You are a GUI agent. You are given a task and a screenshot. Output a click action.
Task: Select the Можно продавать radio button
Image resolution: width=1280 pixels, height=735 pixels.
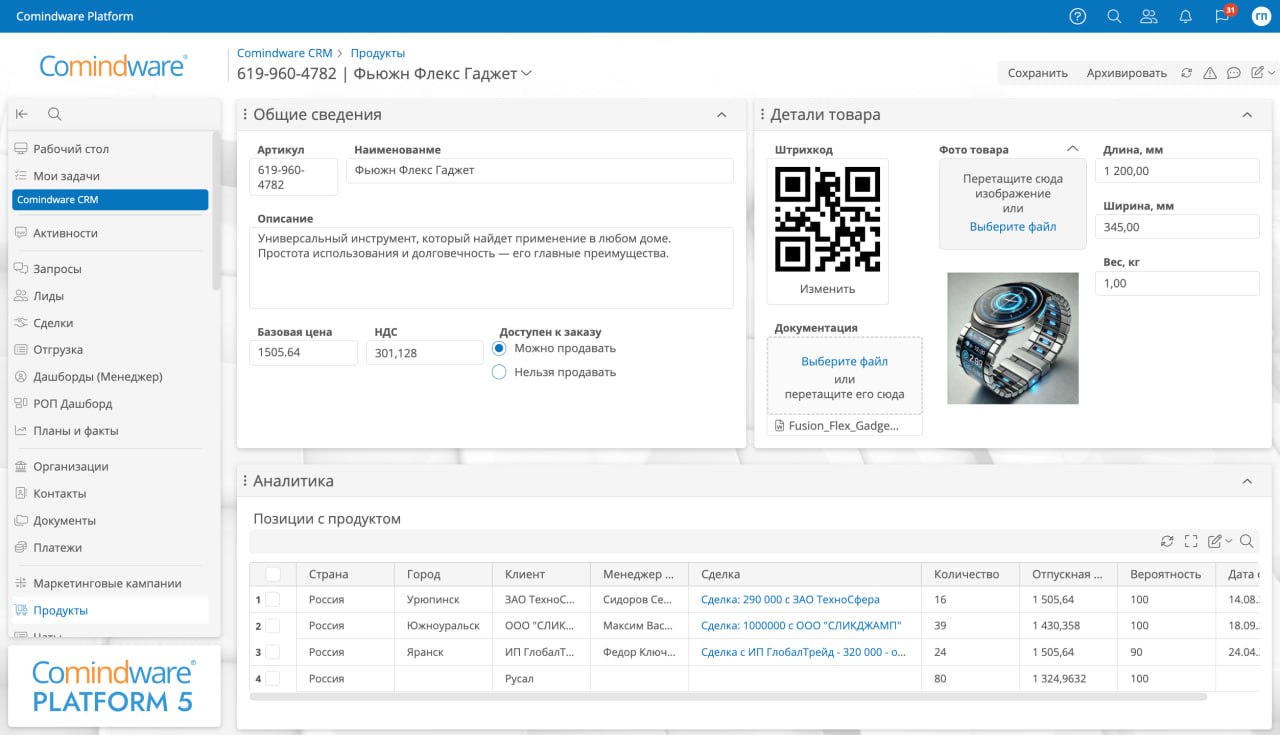500,348
